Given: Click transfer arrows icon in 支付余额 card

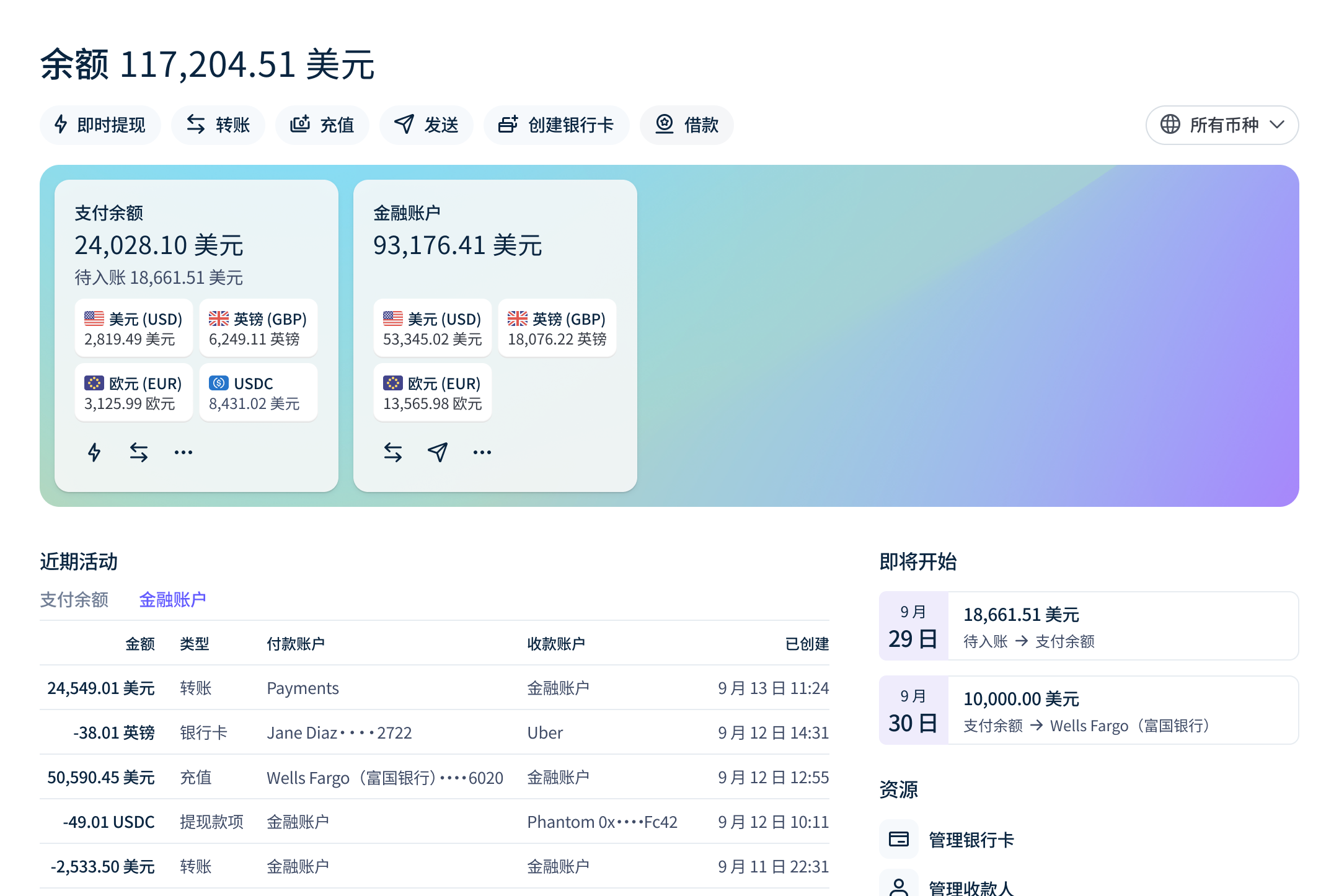Looking at the screenshot, I should click(139, 452).
